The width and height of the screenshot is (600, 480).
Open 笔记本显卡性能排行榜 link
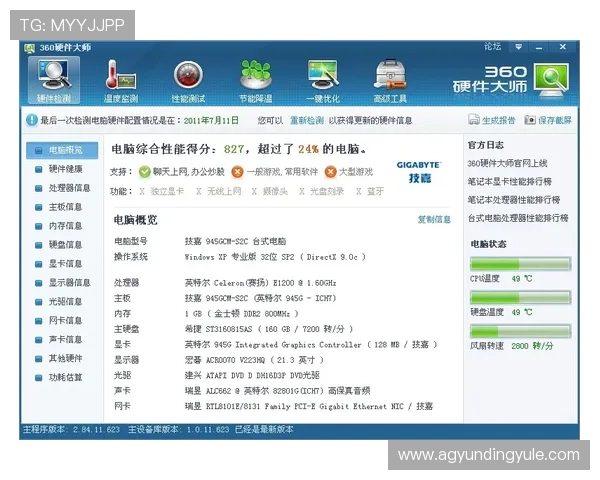pyautogui.click(x=510, y=181)
